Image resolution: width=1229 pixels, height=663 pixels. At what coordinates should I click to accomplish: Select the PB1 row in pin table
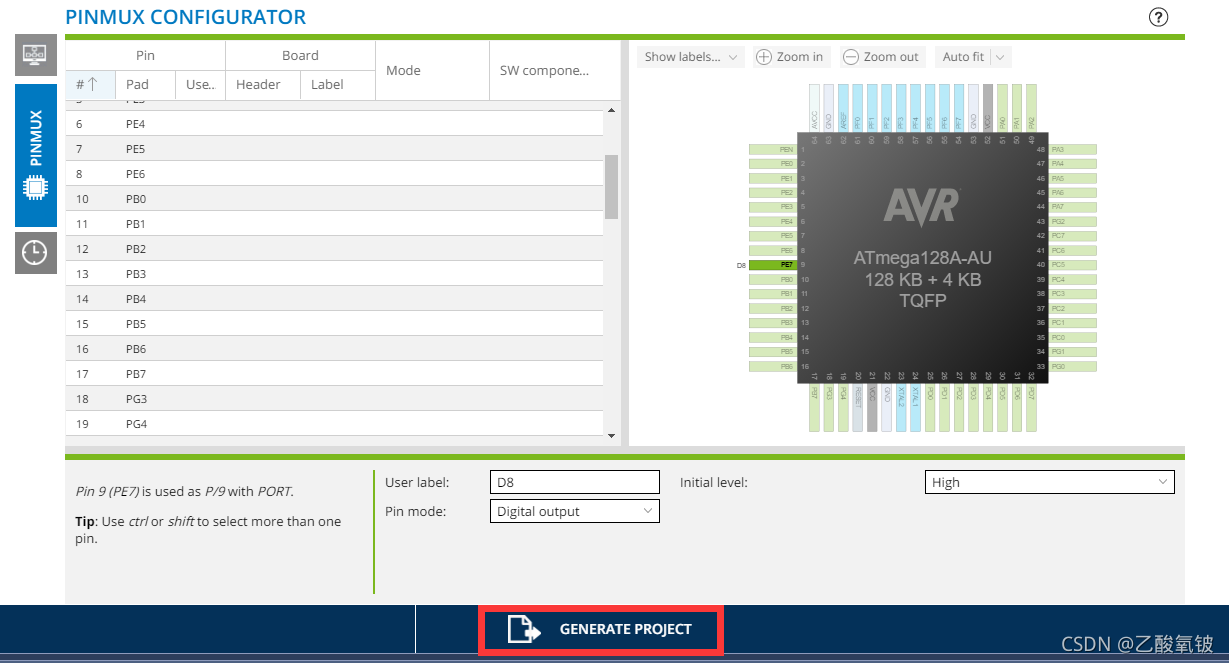click(334, 224)
